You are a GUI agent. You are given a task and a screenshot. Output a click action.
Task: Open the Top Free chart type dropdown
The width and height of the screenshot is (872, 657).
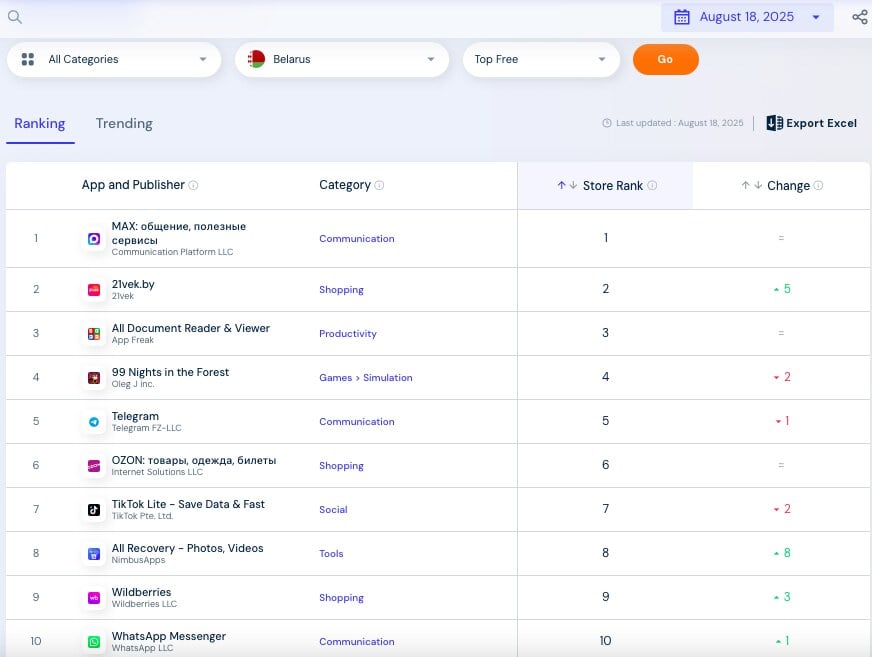tap(541, 59)
